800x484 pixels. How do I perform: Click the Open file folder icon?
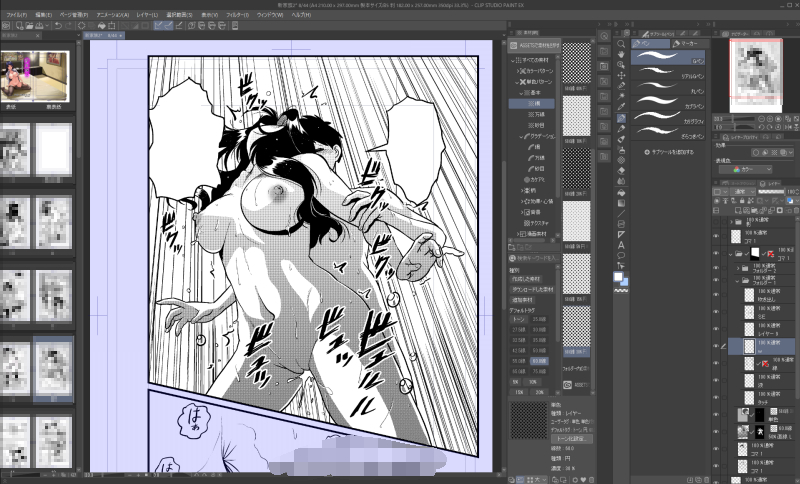click(30, 26)
